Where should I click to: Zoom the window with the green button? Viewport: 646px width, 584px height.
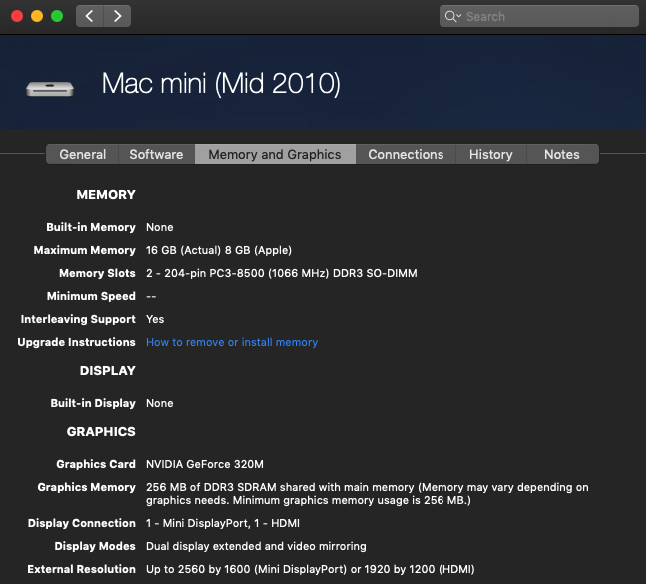pos(57,16)
